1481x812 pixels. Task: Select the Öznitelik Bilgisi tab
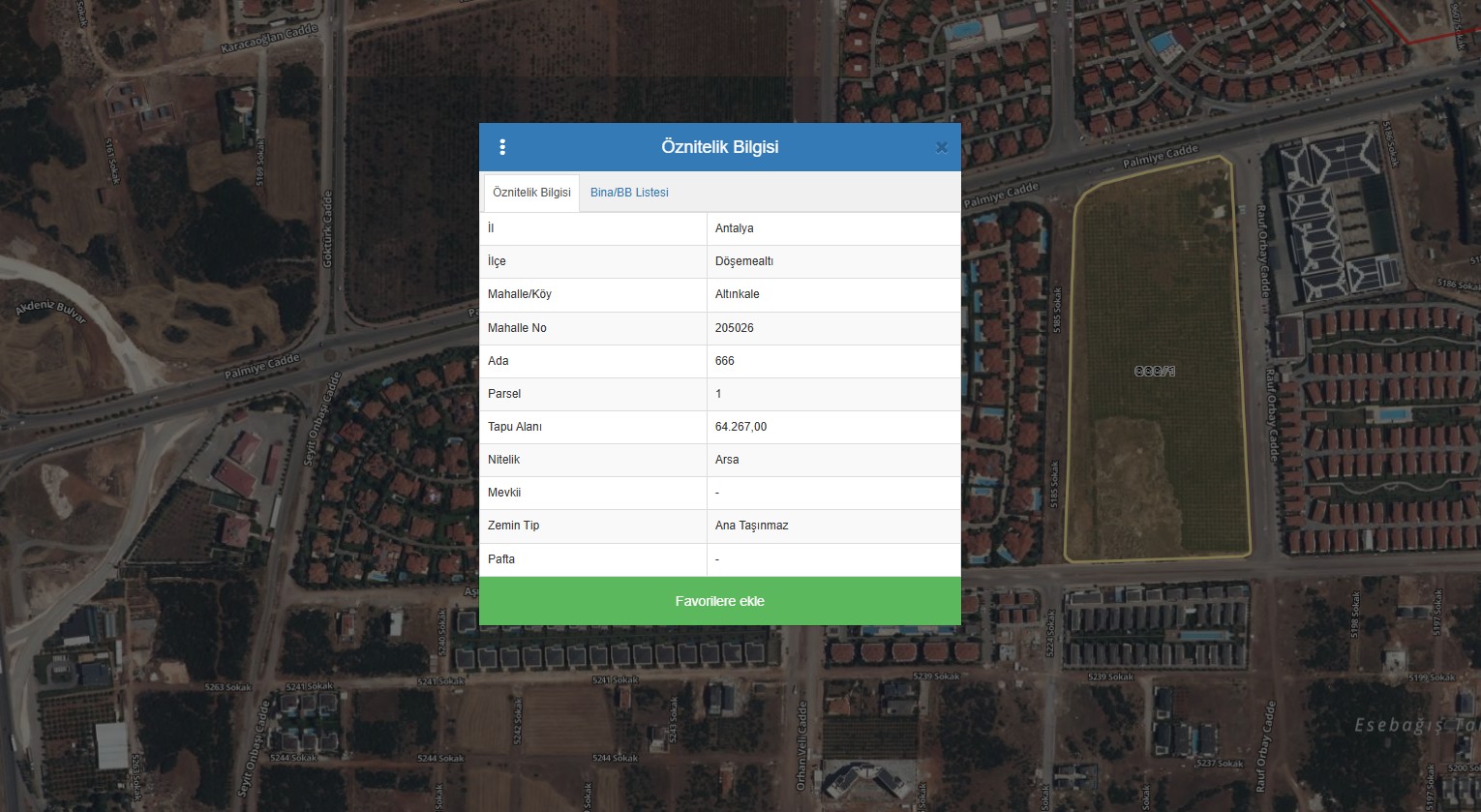tap(531, 193)
